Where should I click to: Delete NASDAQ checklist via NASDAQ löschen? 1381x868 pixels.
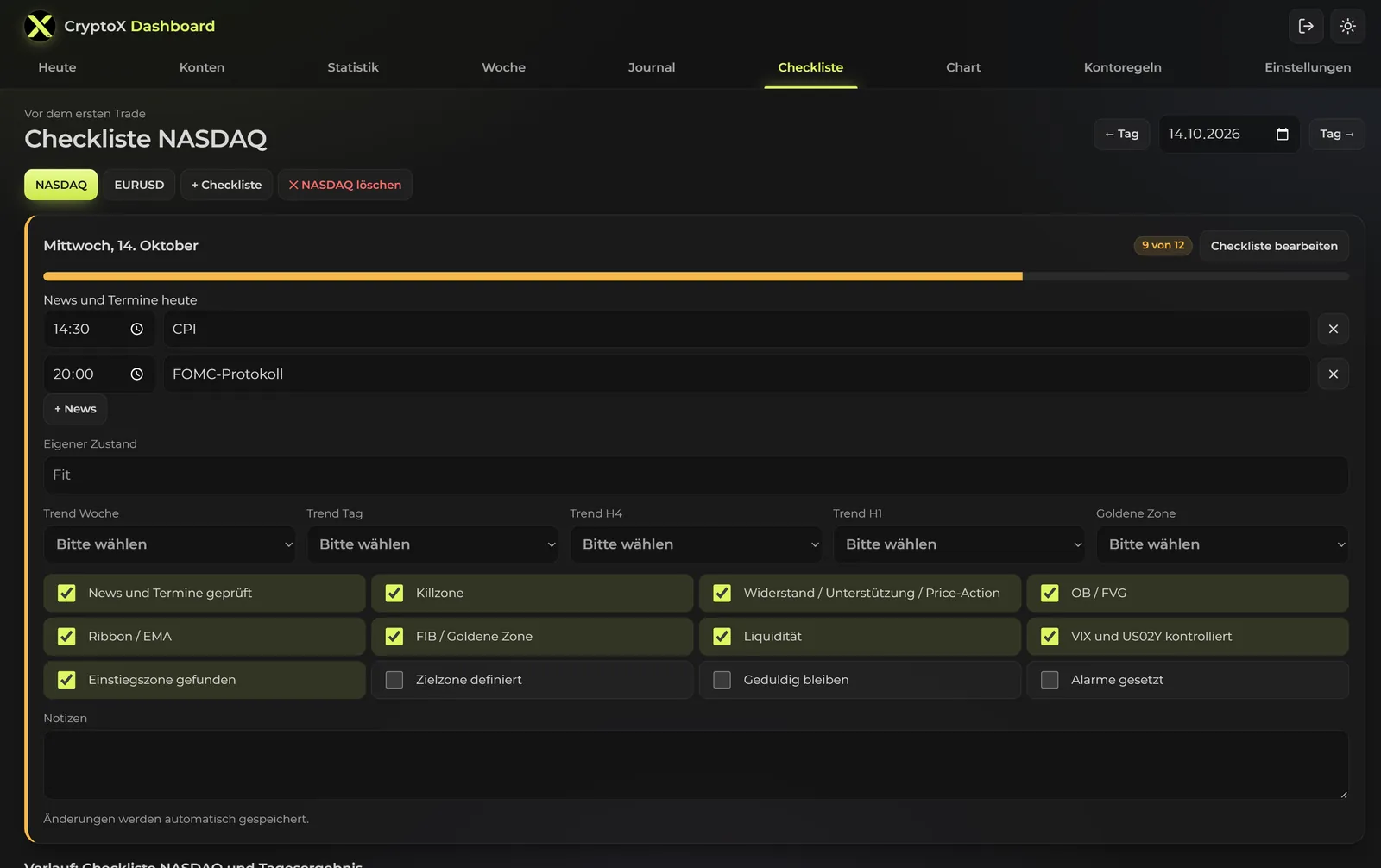click(x=345, y=185)
